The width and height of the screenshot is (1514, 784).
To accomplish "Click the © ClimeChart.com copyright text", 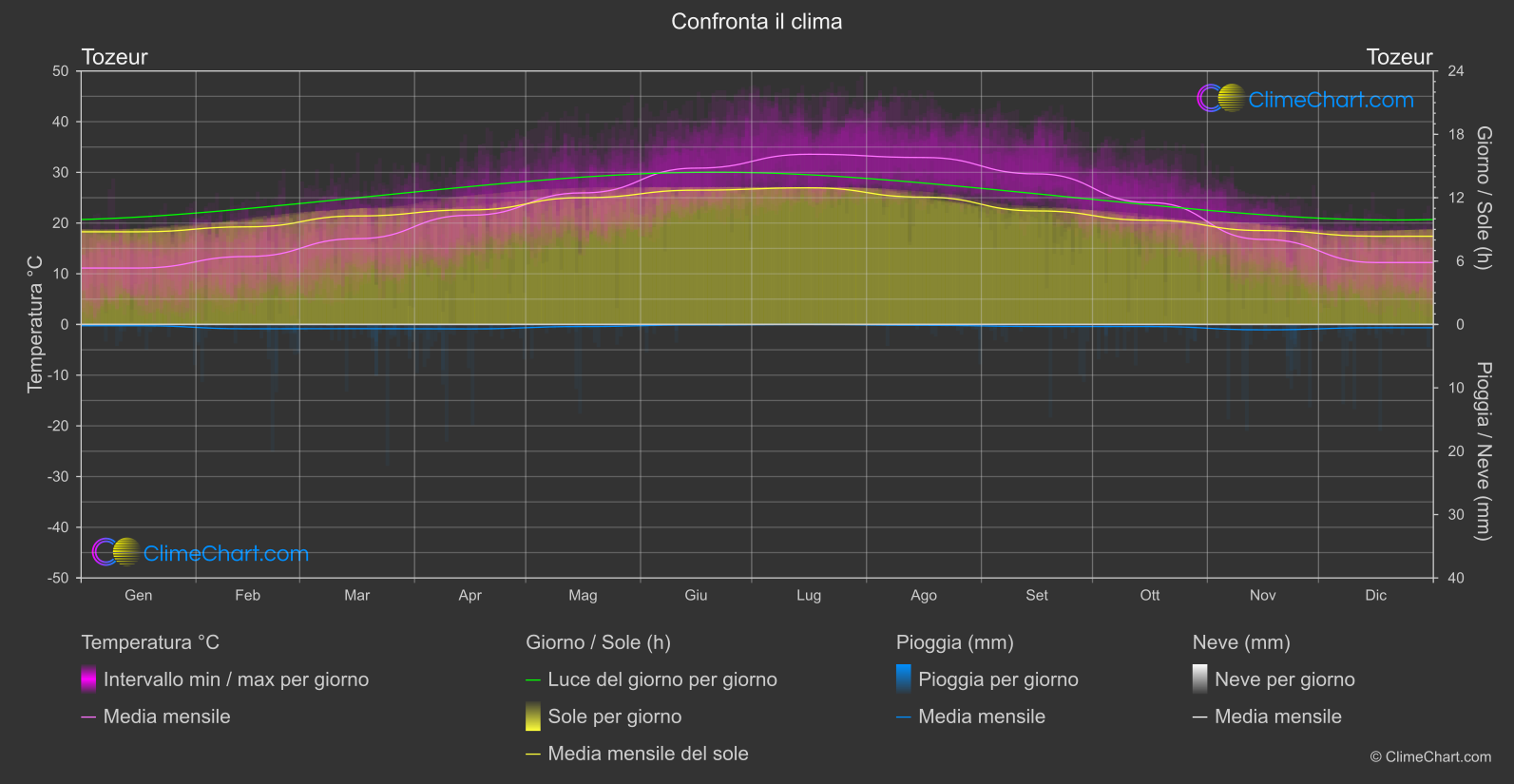I will coord(1430,756).
